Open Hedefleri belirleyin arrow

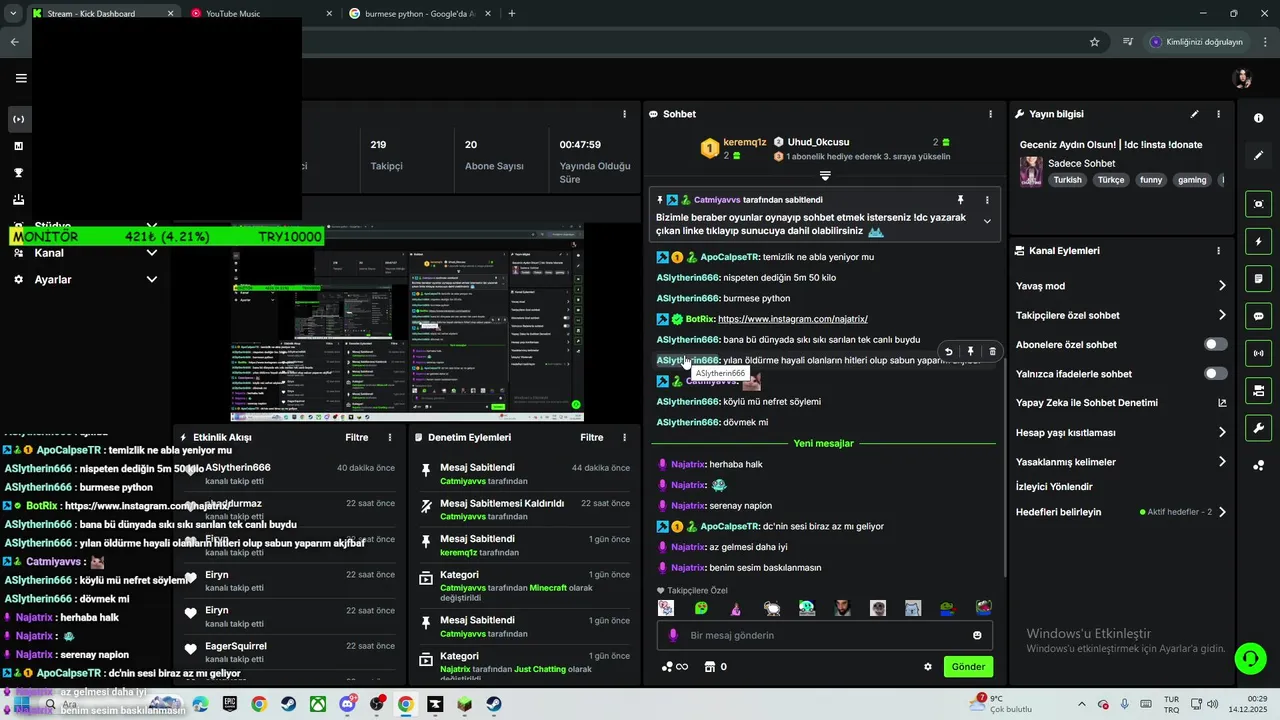click(1222, 512)
